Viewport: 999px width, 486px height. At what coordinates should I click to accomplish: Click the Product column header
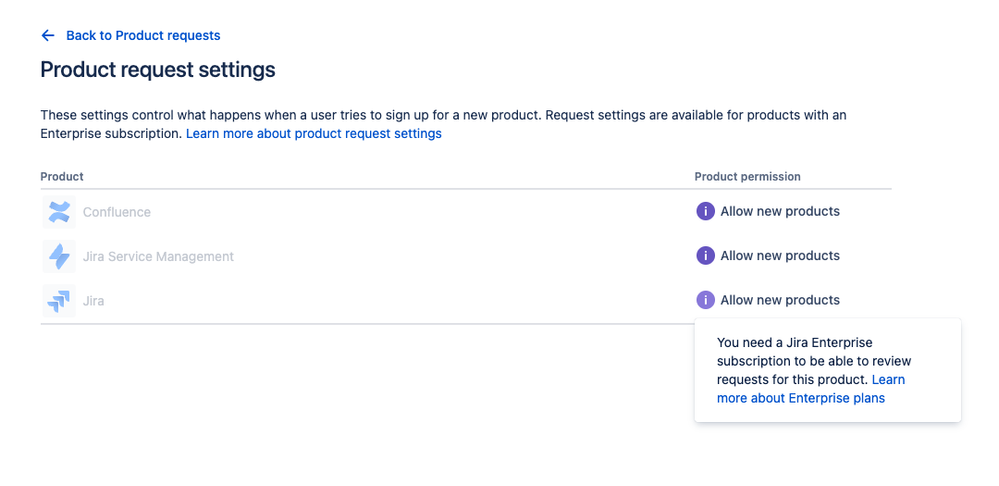click(x=62, y=176)
